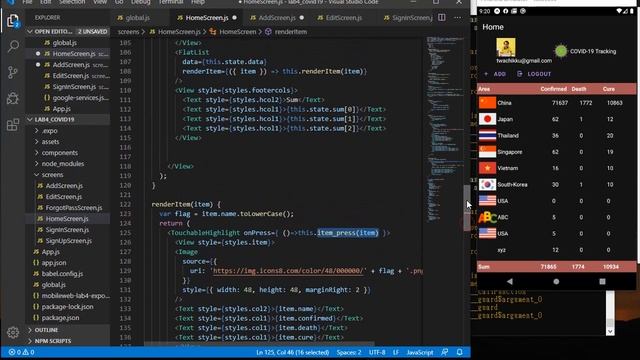640x360 pixels.
Task: Tap the emulator Recents square button
Action: (602, 281)
